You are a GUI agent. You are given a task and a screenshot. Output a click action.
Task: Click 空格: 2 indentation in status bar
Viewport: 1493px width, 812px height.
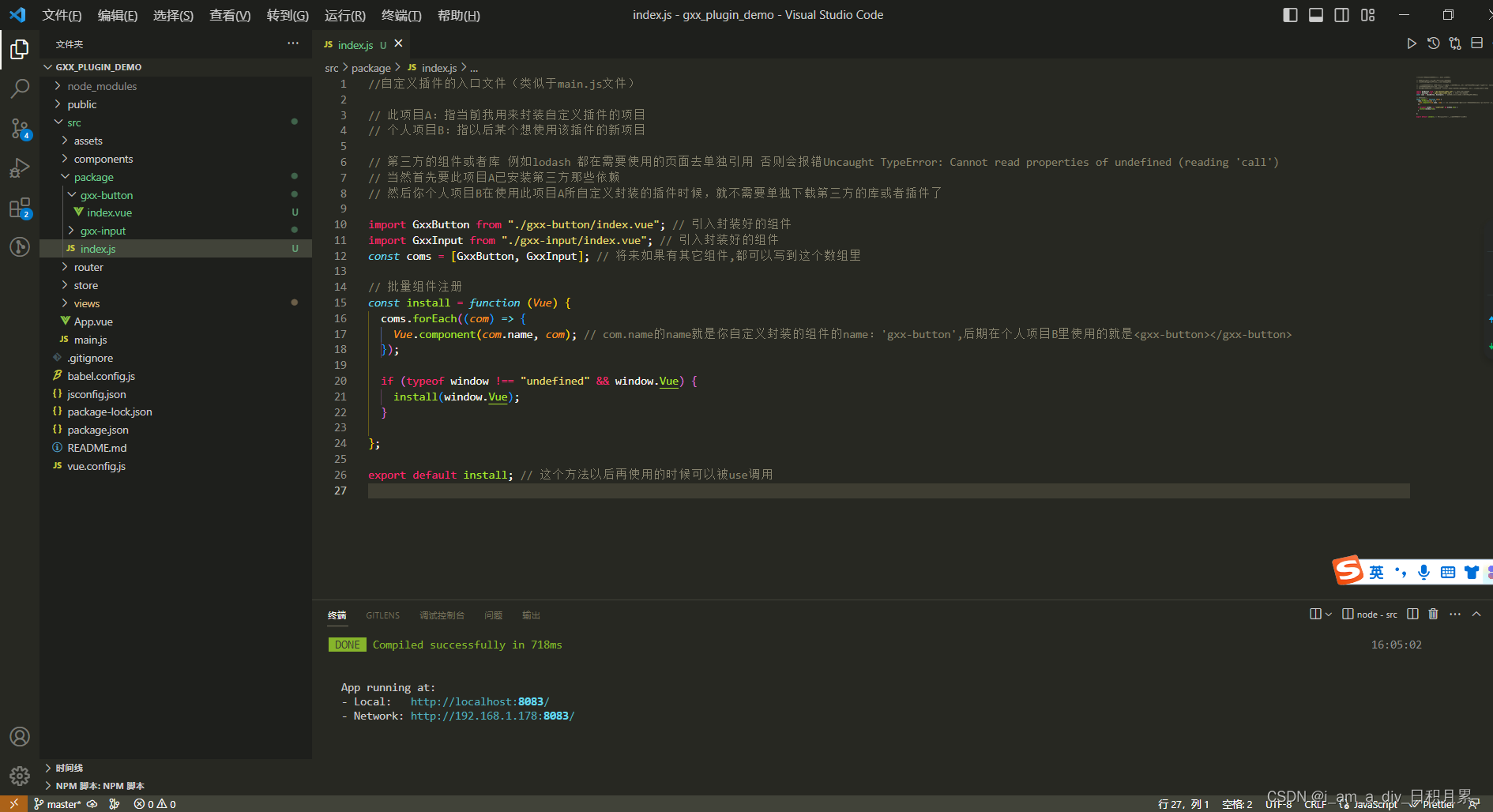[x=1237, y=804]
